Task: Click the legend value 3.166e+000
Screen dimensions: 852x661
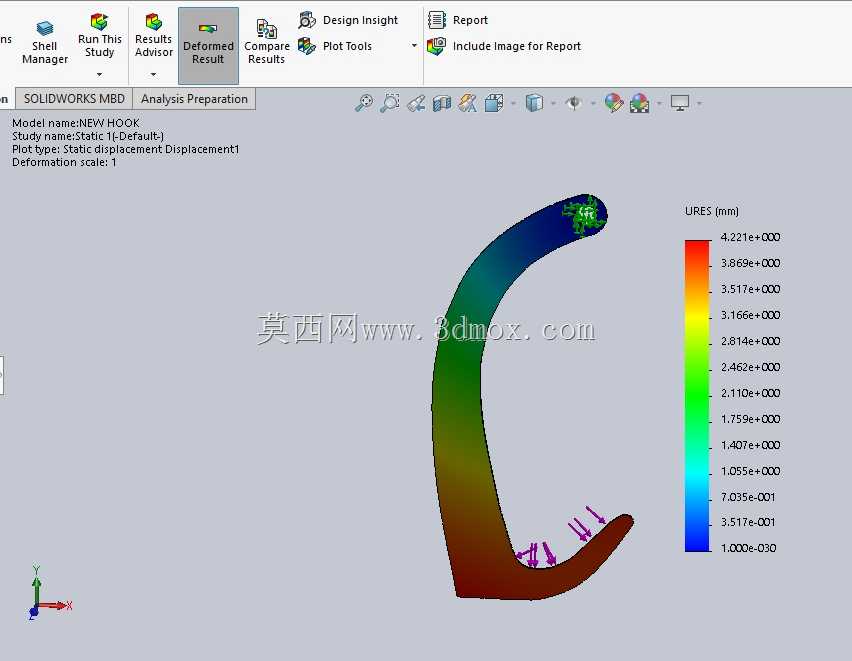Action: tap(750, 315)
